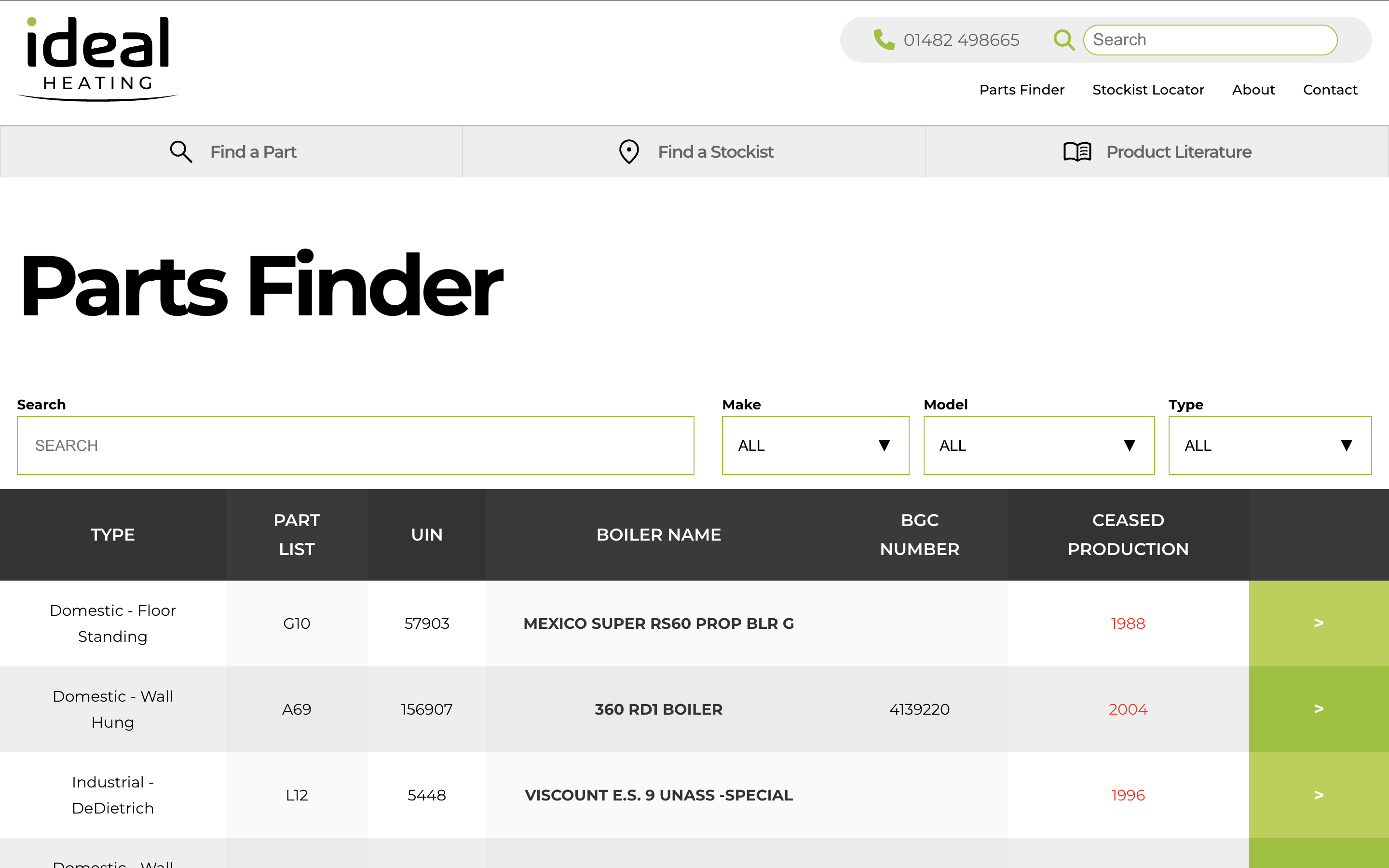Click part list code A69
The width and height of the screenshot is (1389, 868).
296,709
